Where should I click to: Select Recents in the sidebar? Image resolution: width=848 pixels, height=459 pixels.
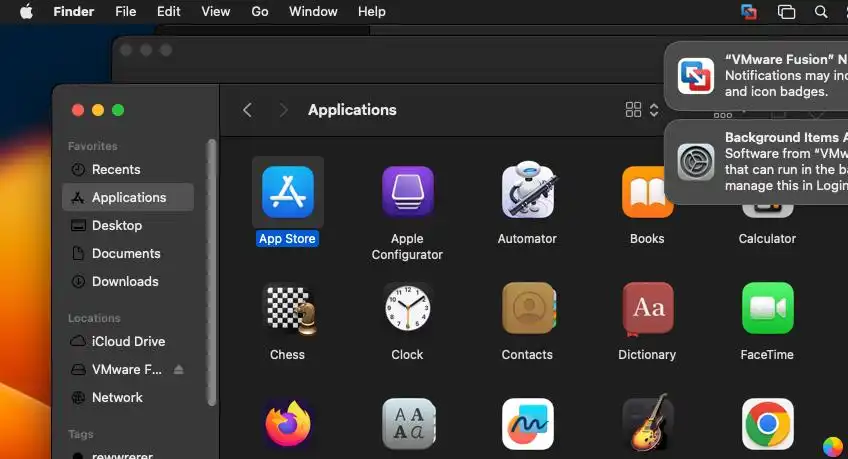tap(128, 169)
